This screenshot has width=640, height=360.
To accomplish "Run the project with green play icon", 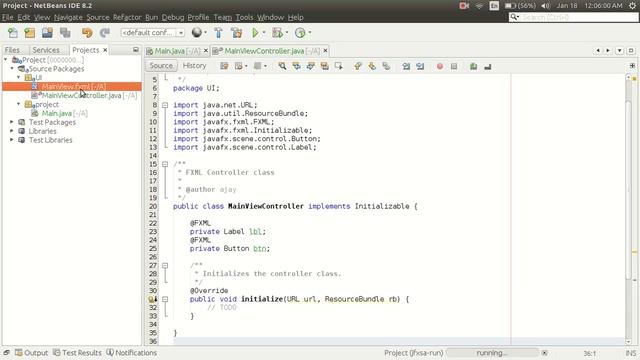I will pos(255,33).
